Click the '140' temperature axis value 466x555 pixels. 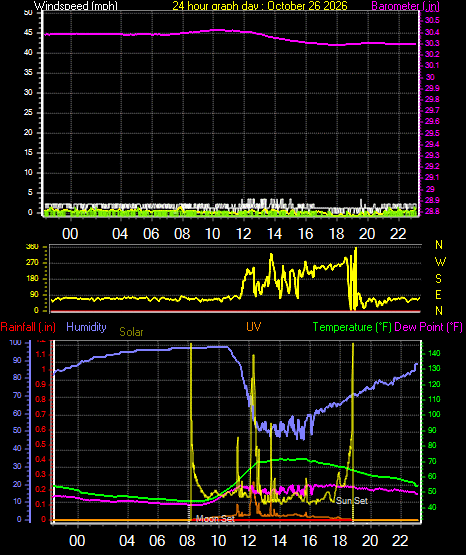click(434, 353)
